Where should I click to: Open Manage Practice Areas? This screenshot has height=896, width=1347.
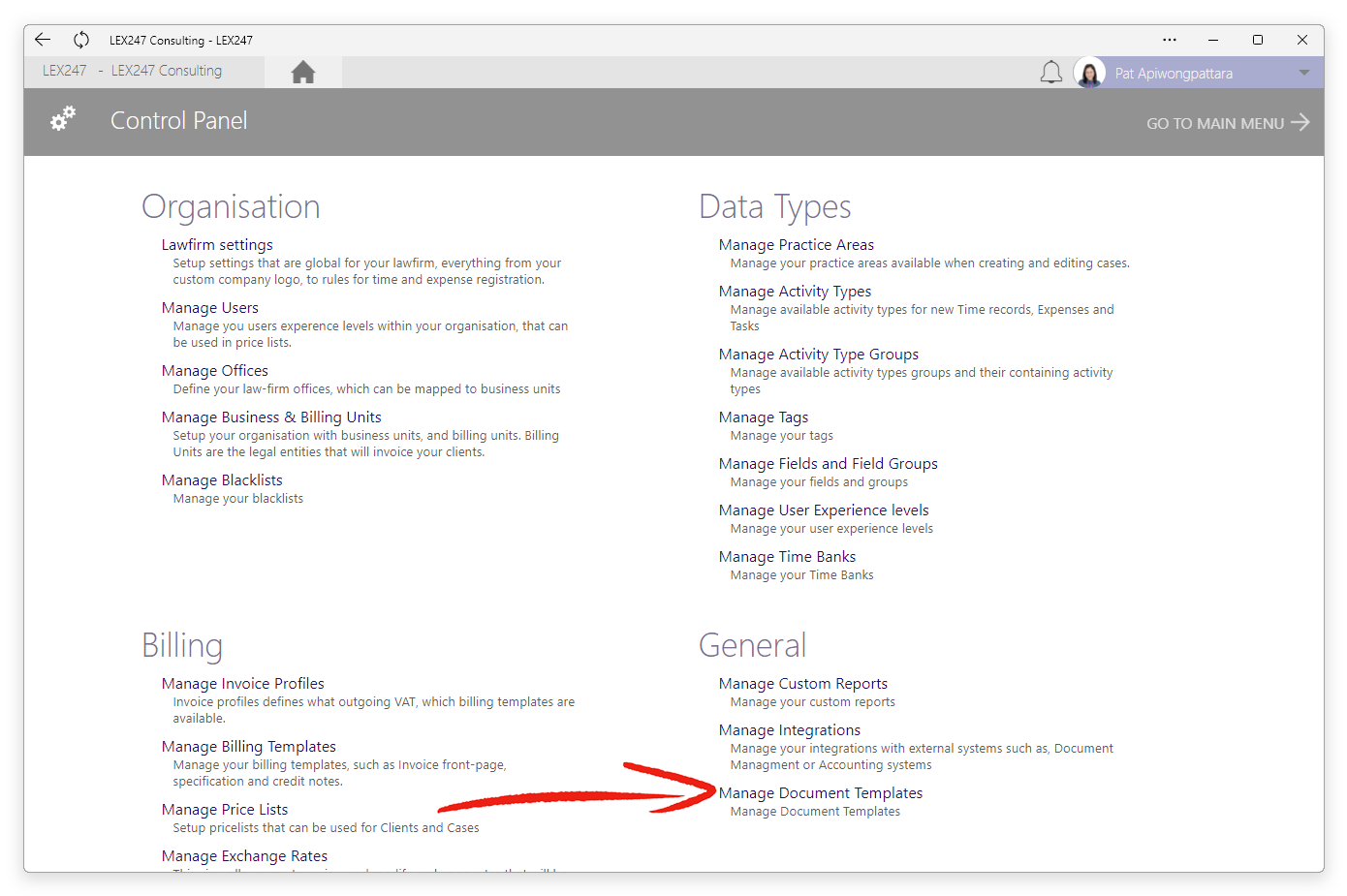(x=797, y=245)
